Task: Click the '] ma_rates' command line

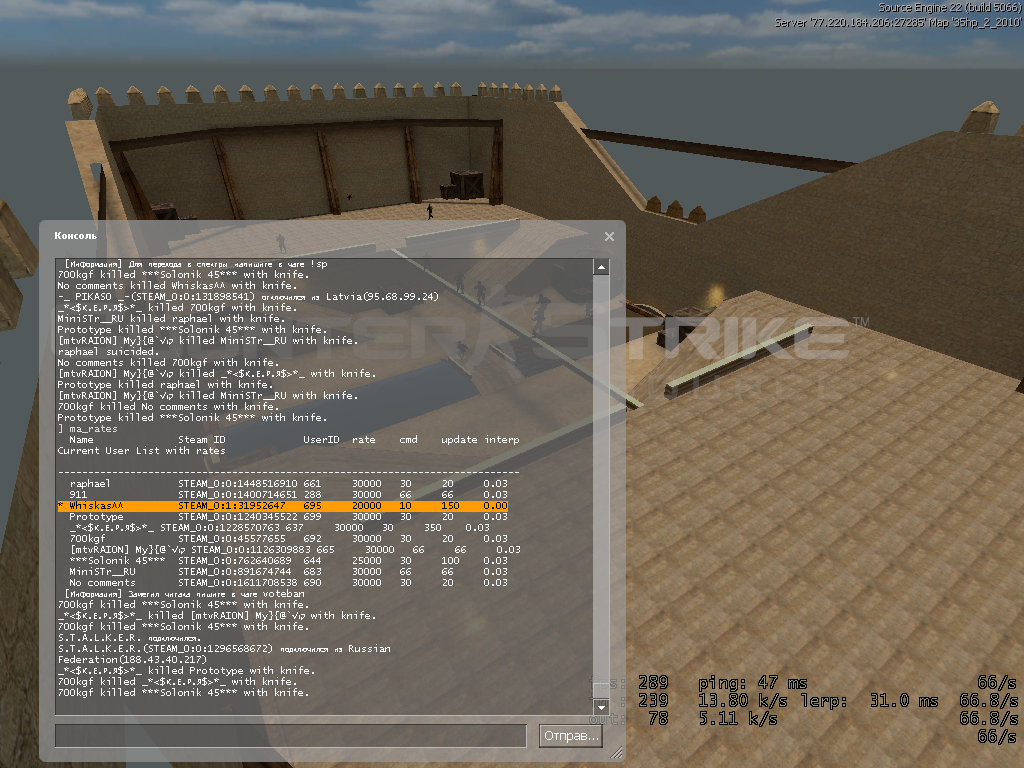Action: [88, 429]
